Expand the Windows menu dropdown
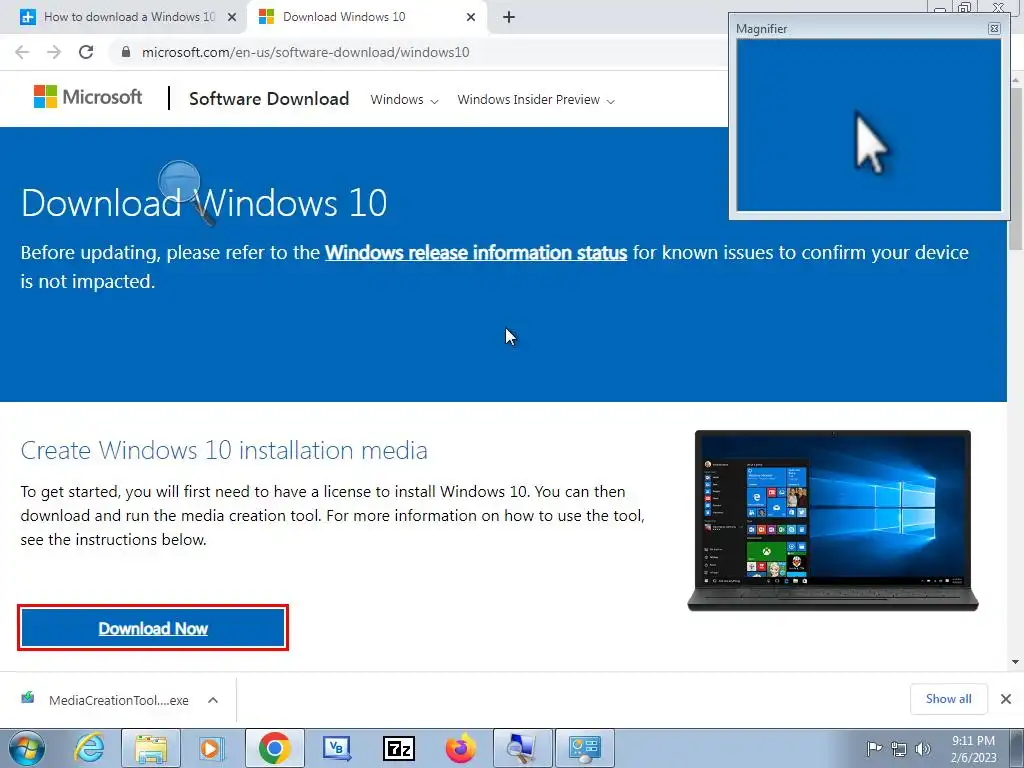This screenshot has height=768, width=1024. [404, 100]
